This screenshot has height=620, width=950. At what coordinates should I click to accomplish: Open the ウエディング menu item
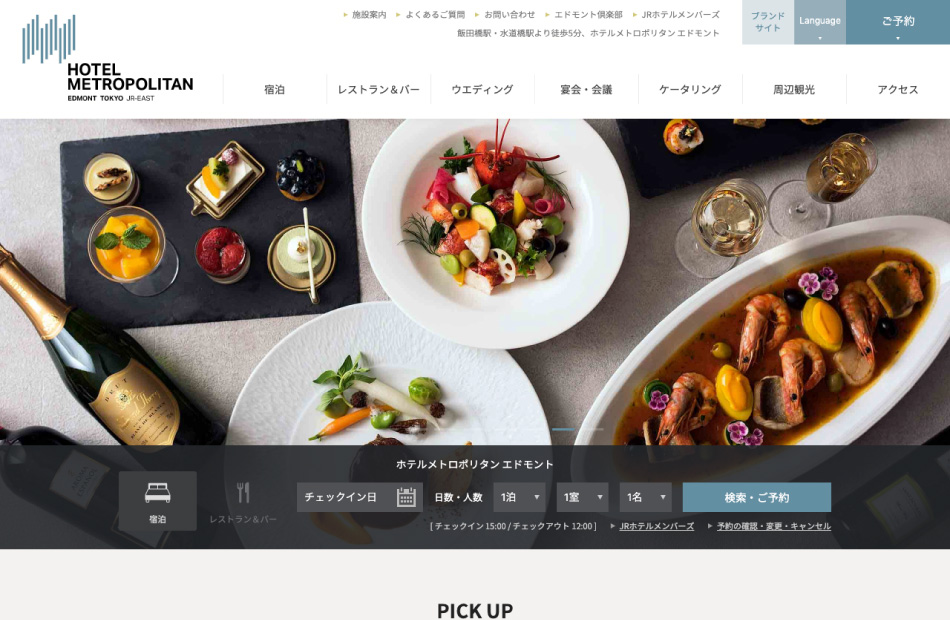(482, 90)
